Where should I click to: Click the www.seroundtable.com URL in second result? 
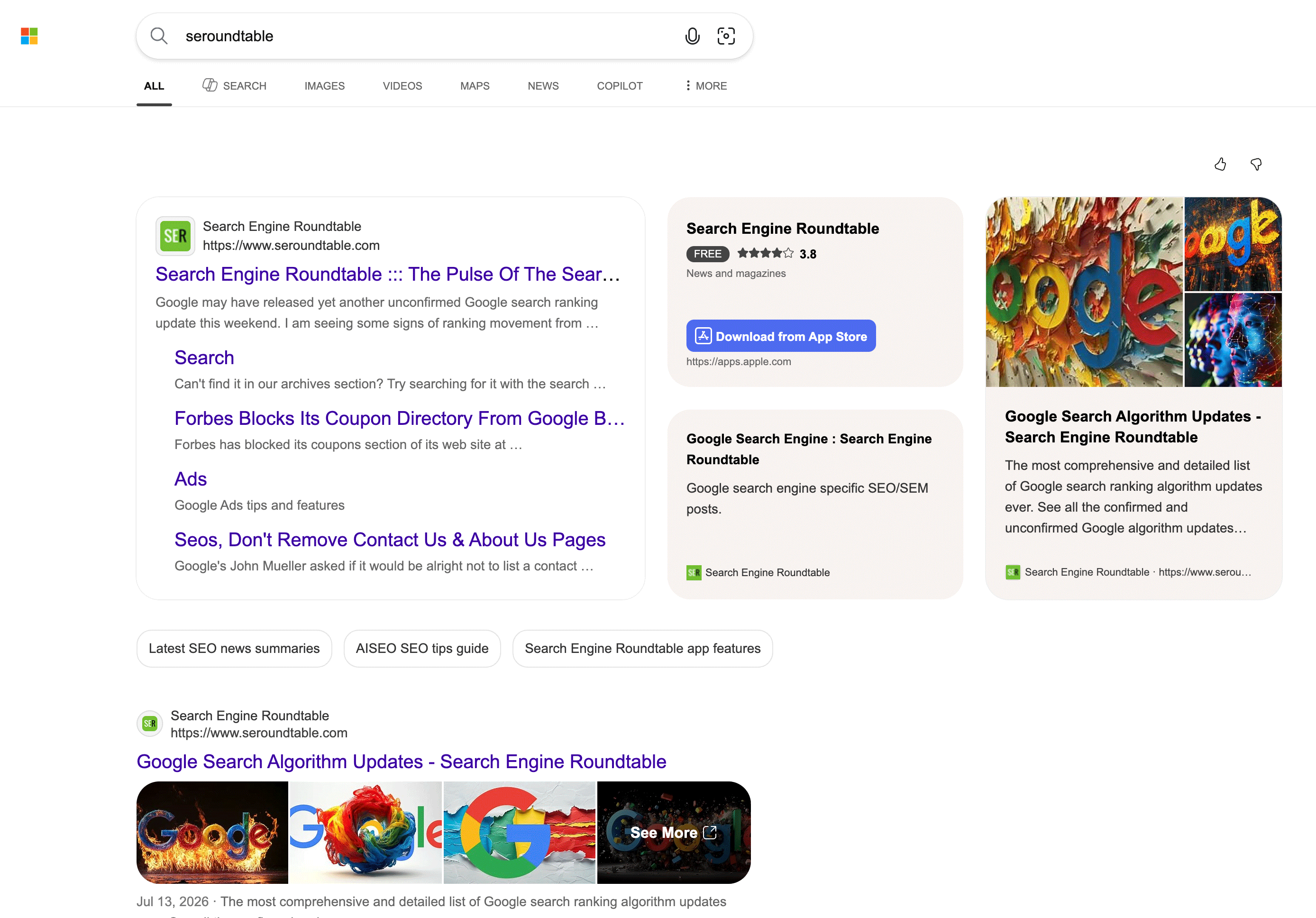tap(259, 733)
